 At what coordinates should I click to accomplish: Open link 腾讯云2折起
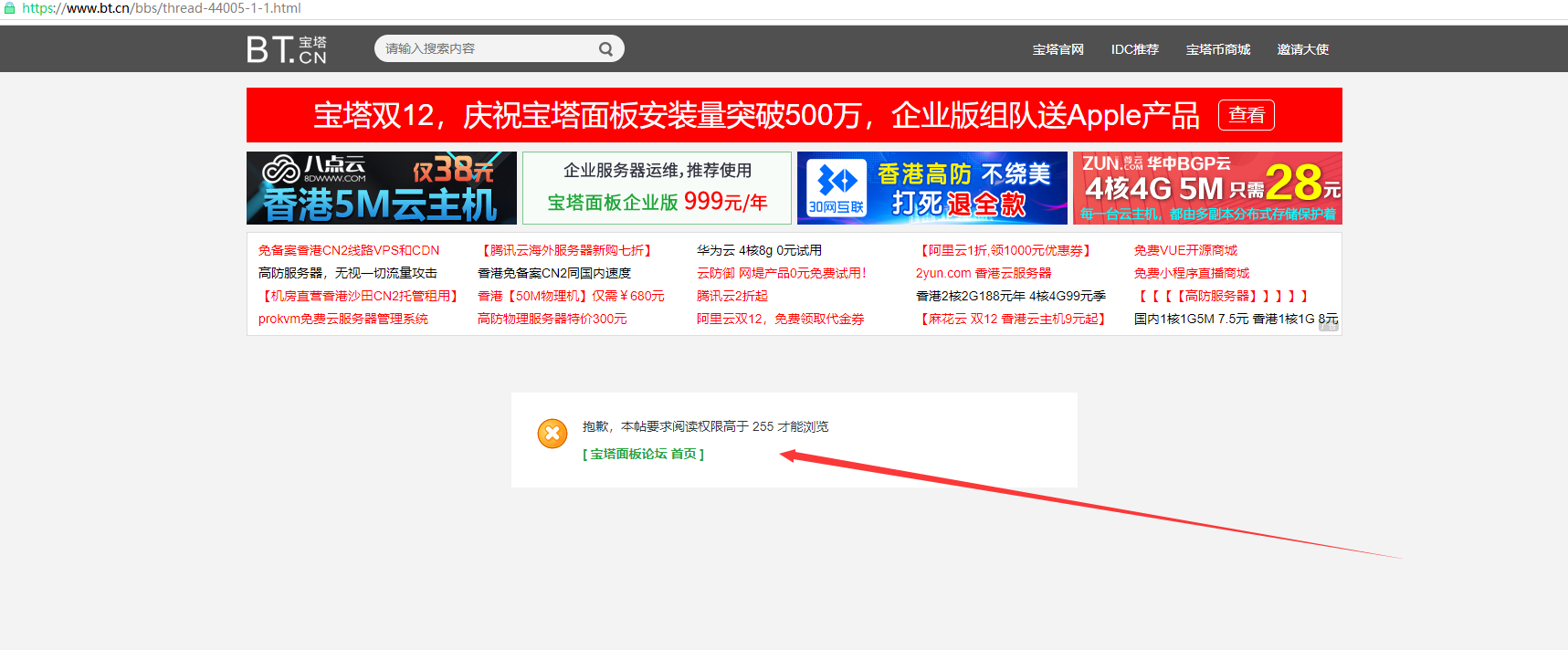732,296
